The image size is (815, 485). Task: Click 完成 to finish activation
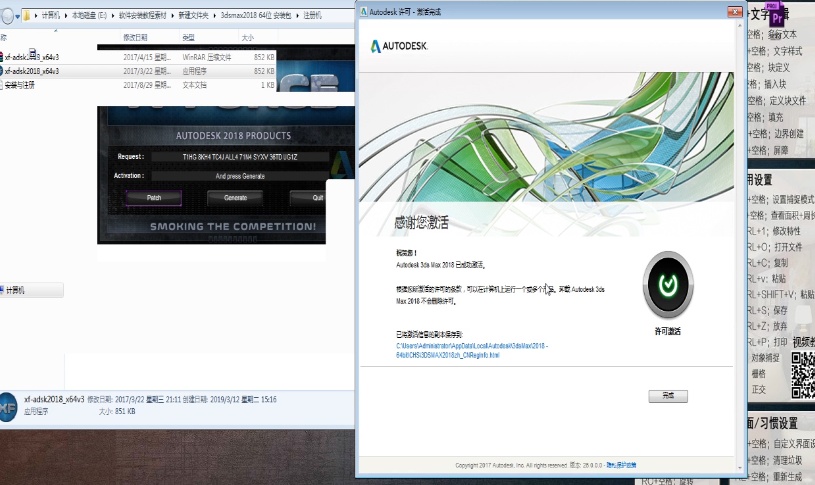click(x=668, y=396)
